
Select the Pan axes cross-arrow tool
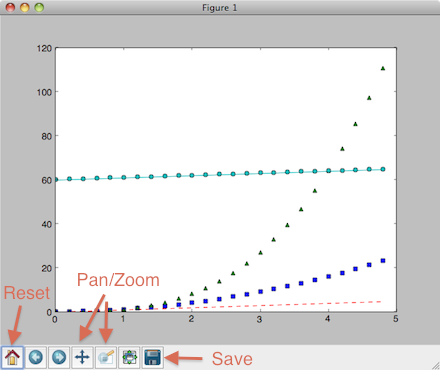82,357
